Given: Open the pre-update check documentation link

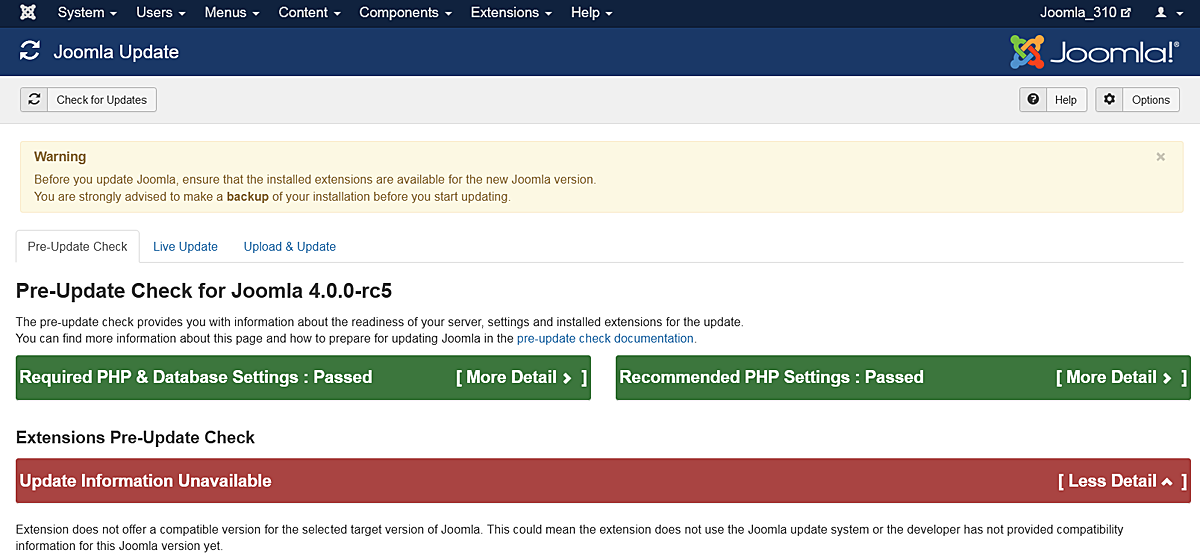Looking at the screenshot, I should 605,339.
